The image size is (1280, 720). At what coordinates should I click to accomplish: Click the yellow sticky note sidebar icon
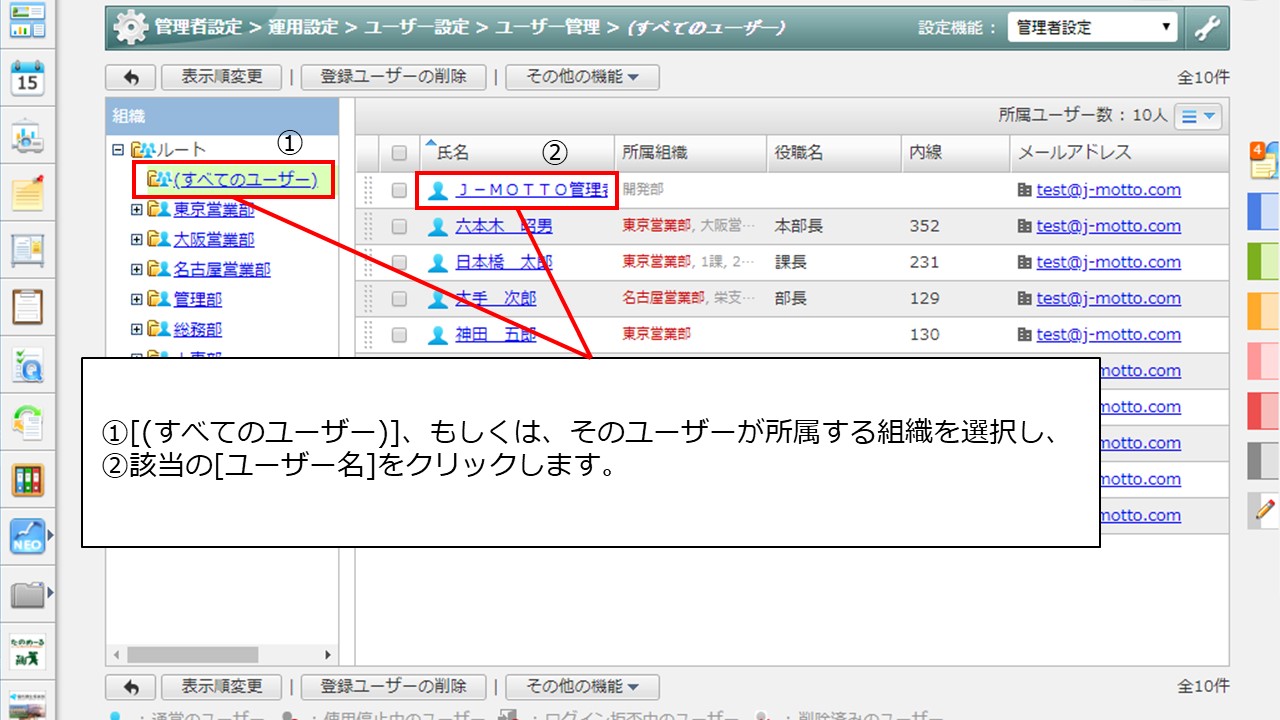(28, 192)
